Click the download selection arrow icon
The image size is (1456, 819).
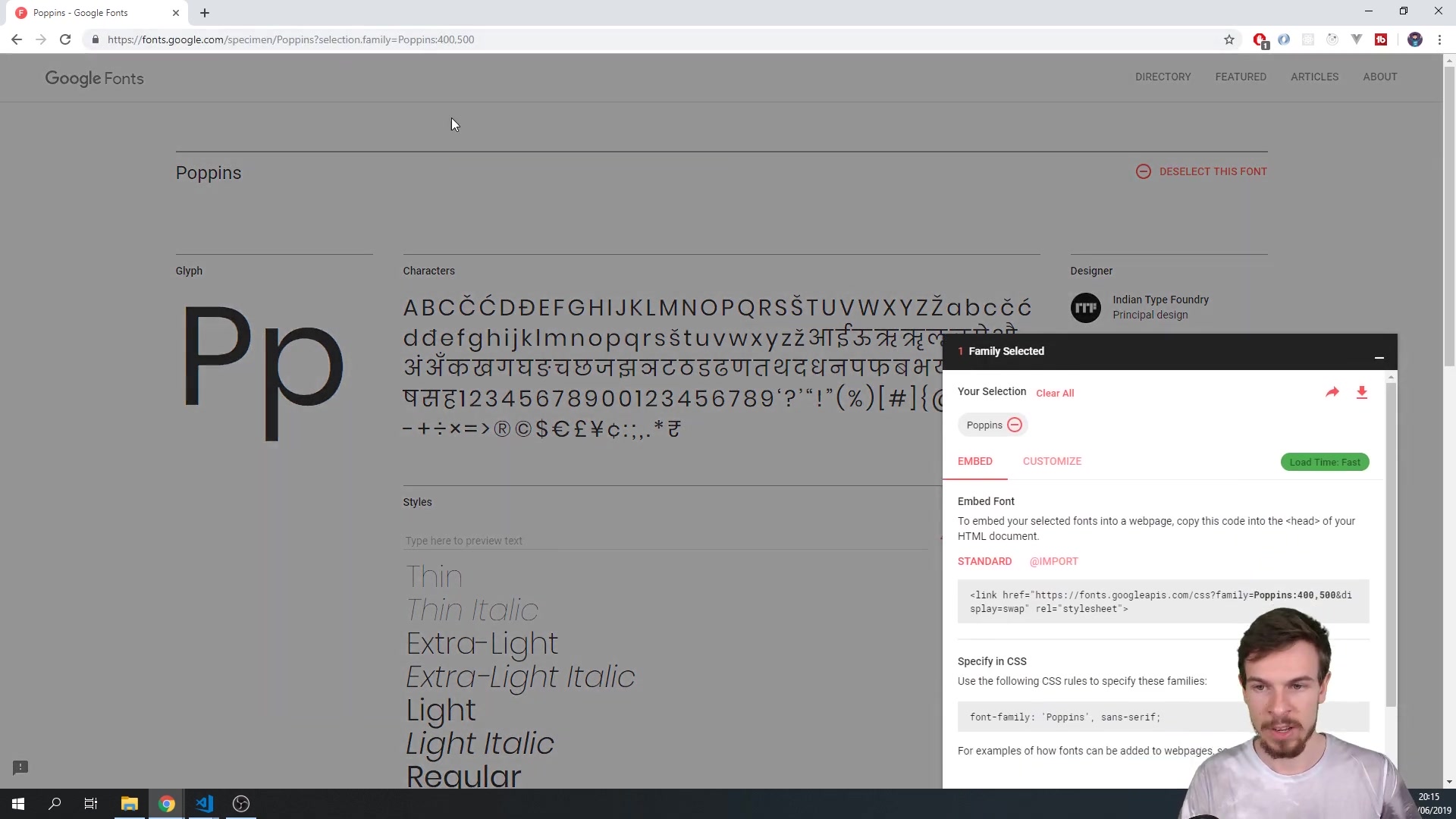1361,392
